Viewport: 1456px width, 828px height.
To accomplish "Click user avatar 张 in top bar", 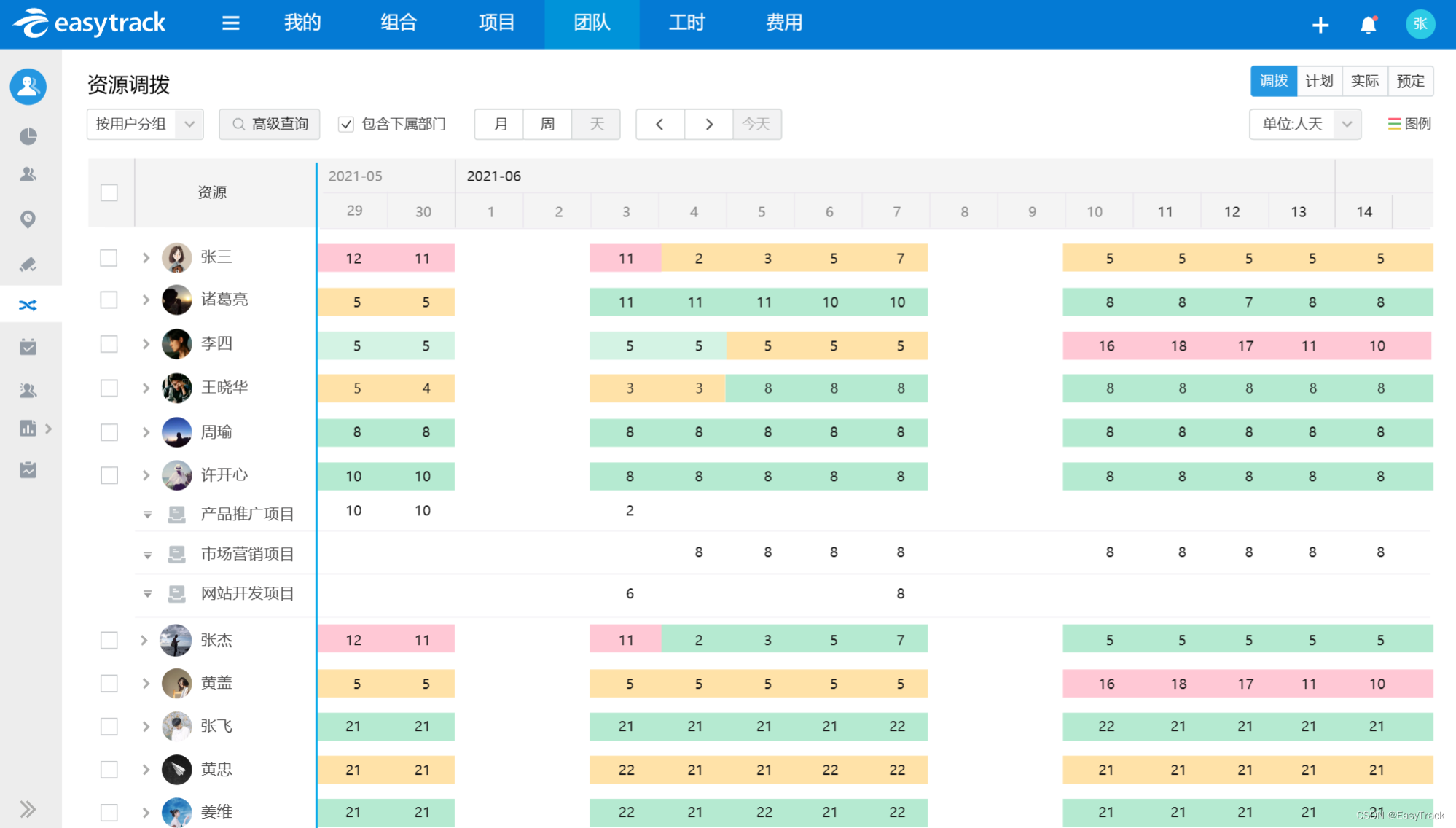I will [1420, 24].
